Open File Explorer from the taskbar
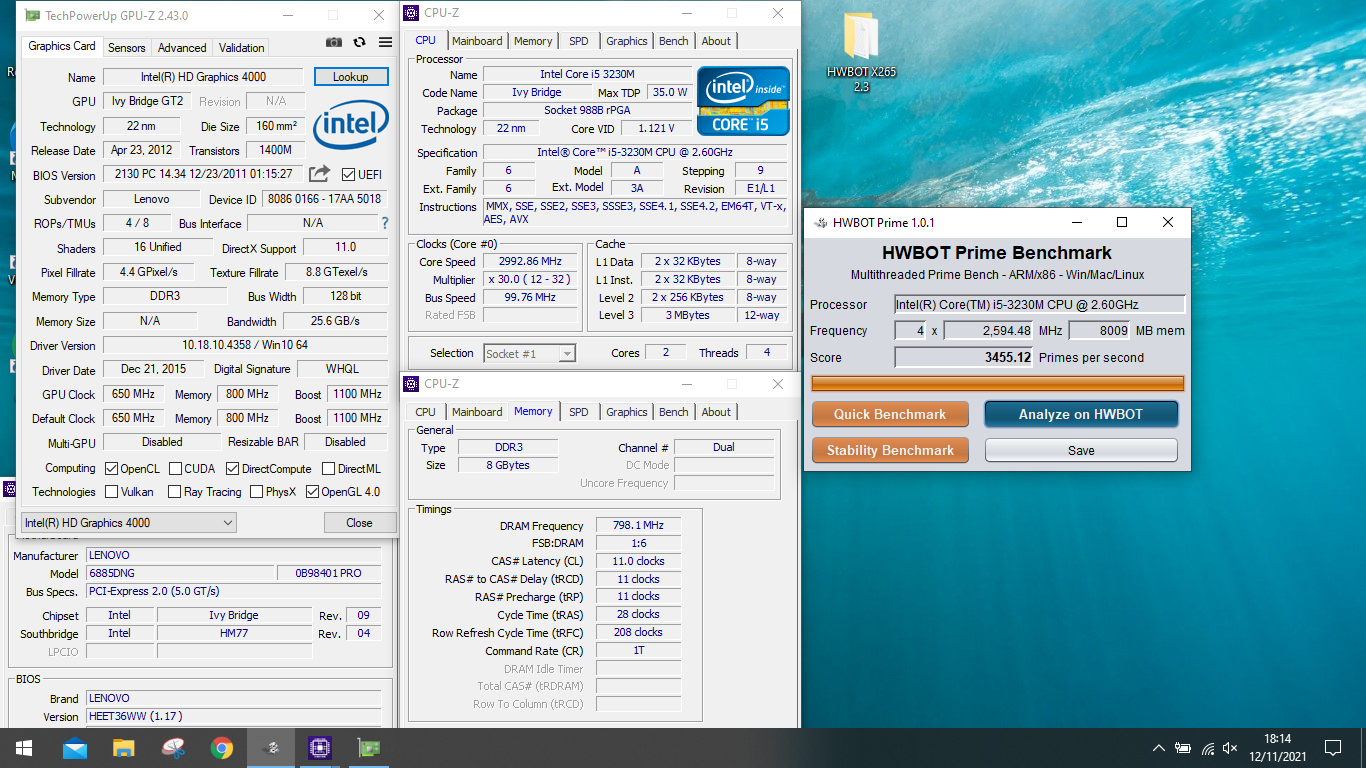Image resolution: width=1366 pixels, height=768 pixels. tap(123, 747)
